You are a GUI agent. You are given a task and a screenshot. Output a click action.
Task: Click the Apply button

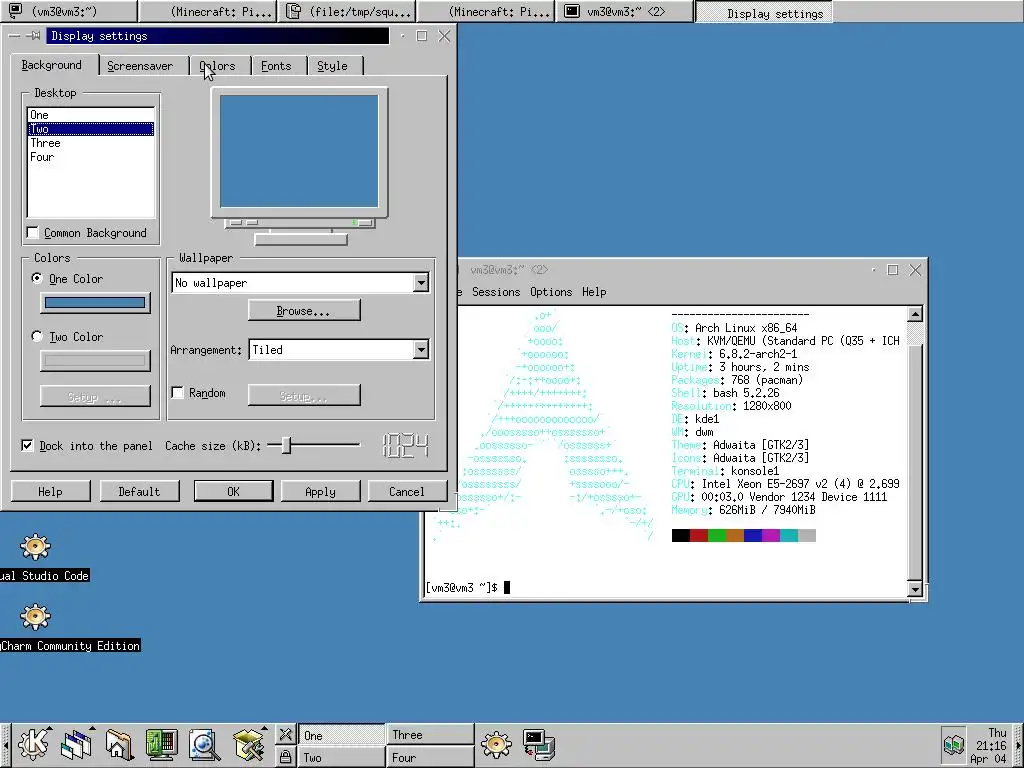(x=320, y=491)
